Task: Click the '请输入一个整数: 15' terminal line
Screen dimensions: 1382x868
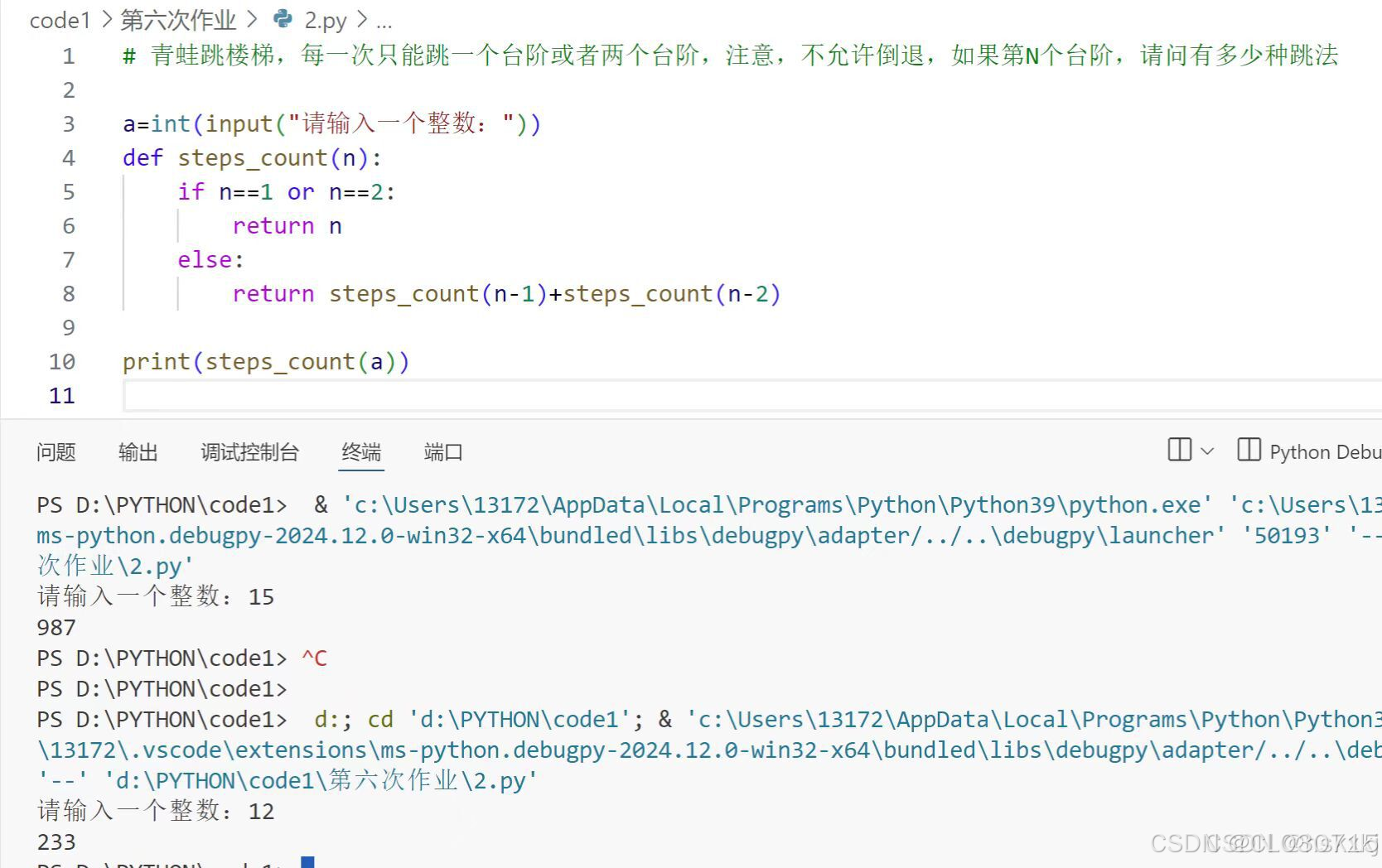Action: pyautogui.click(x=156, y=596)
